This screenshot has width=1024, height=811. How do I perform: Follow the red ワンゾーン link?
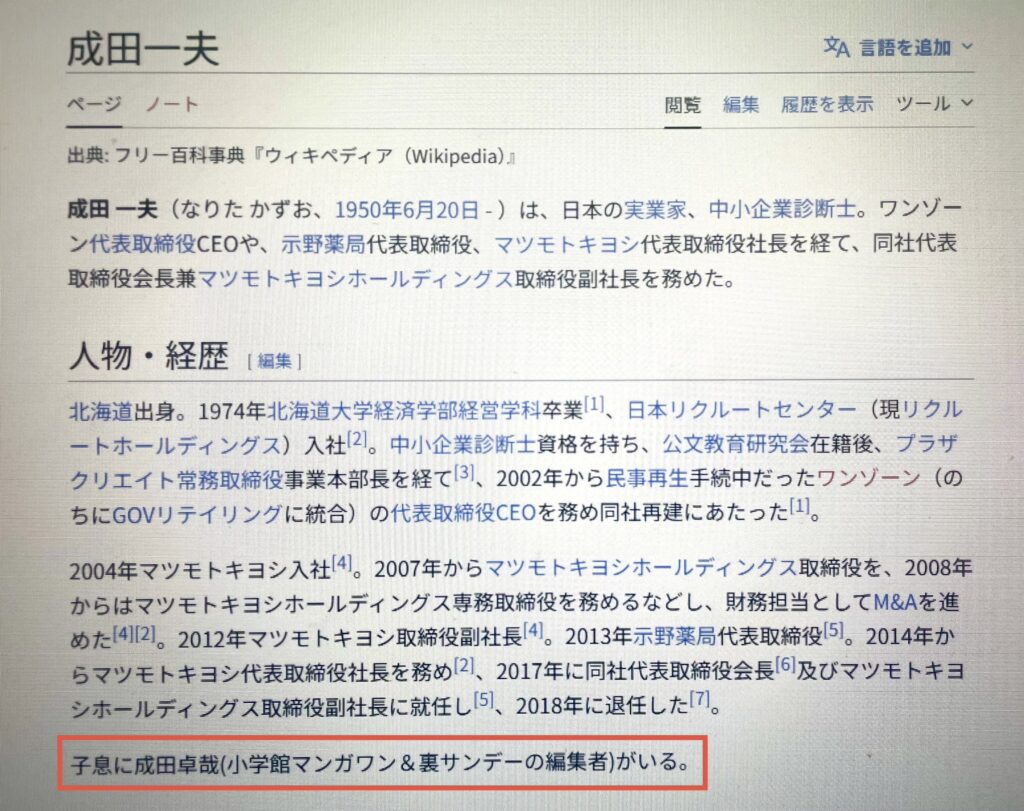868,478
